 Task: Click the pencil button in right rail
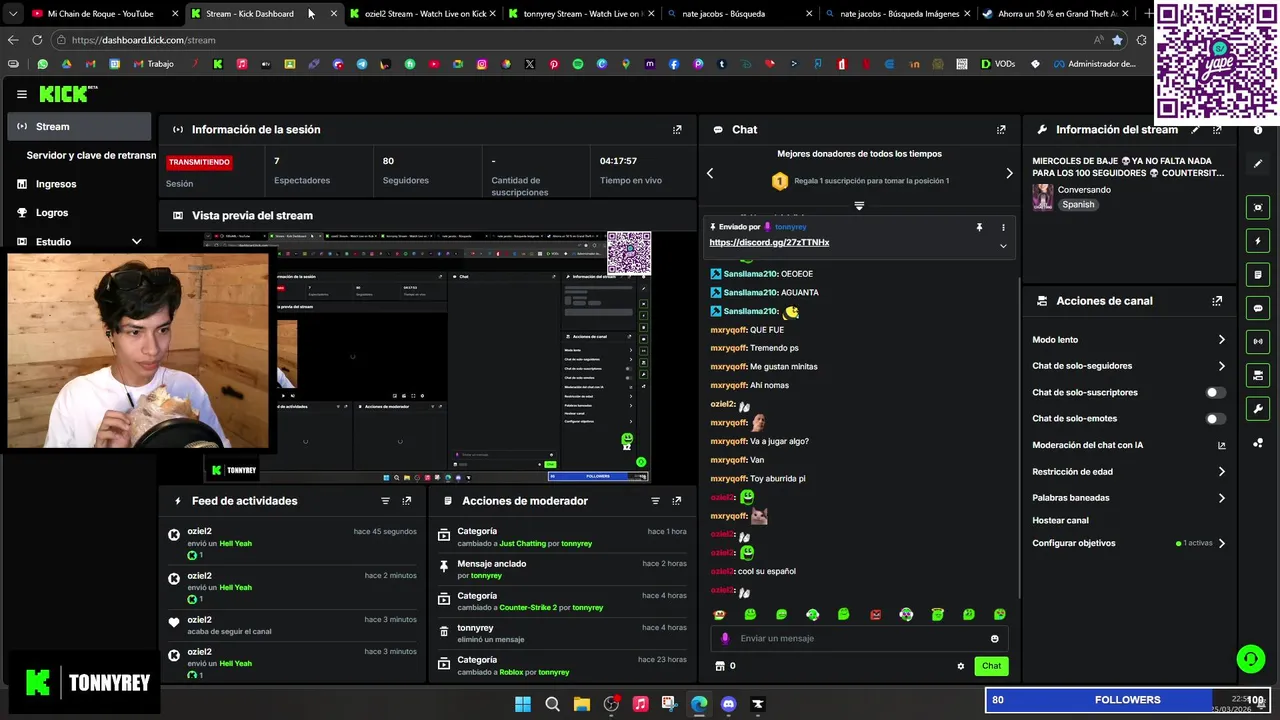[1258, 163]
